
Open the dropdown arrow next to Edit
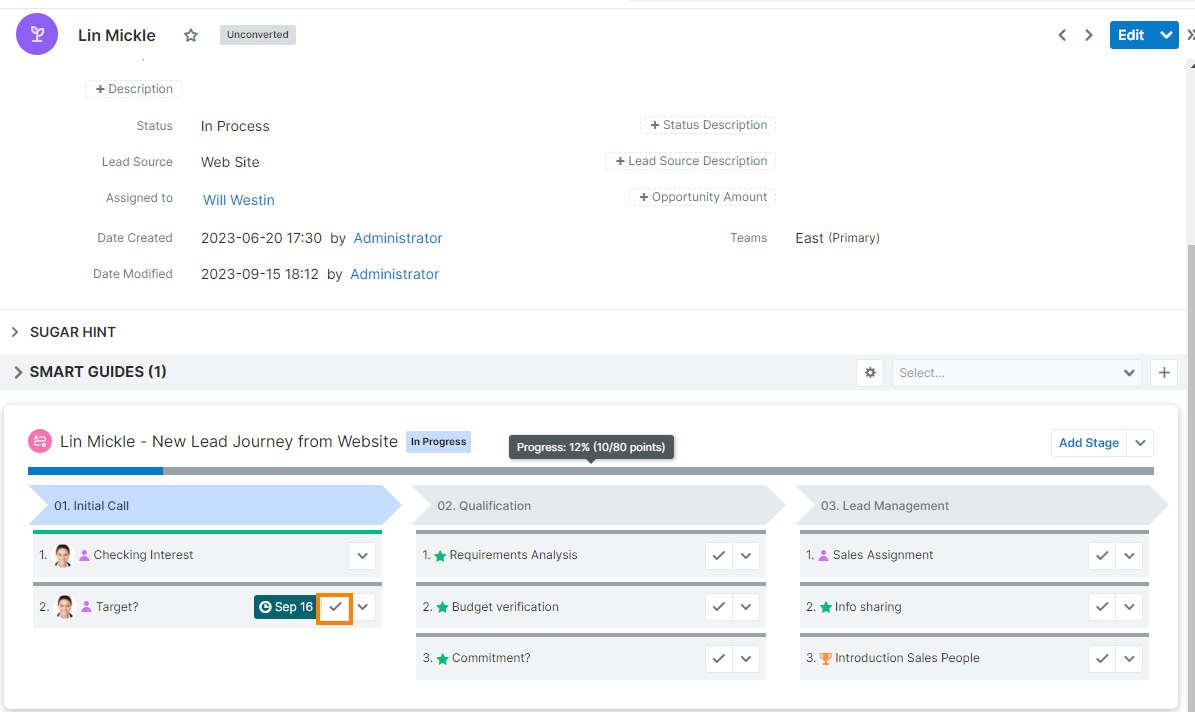point(1165,35)
